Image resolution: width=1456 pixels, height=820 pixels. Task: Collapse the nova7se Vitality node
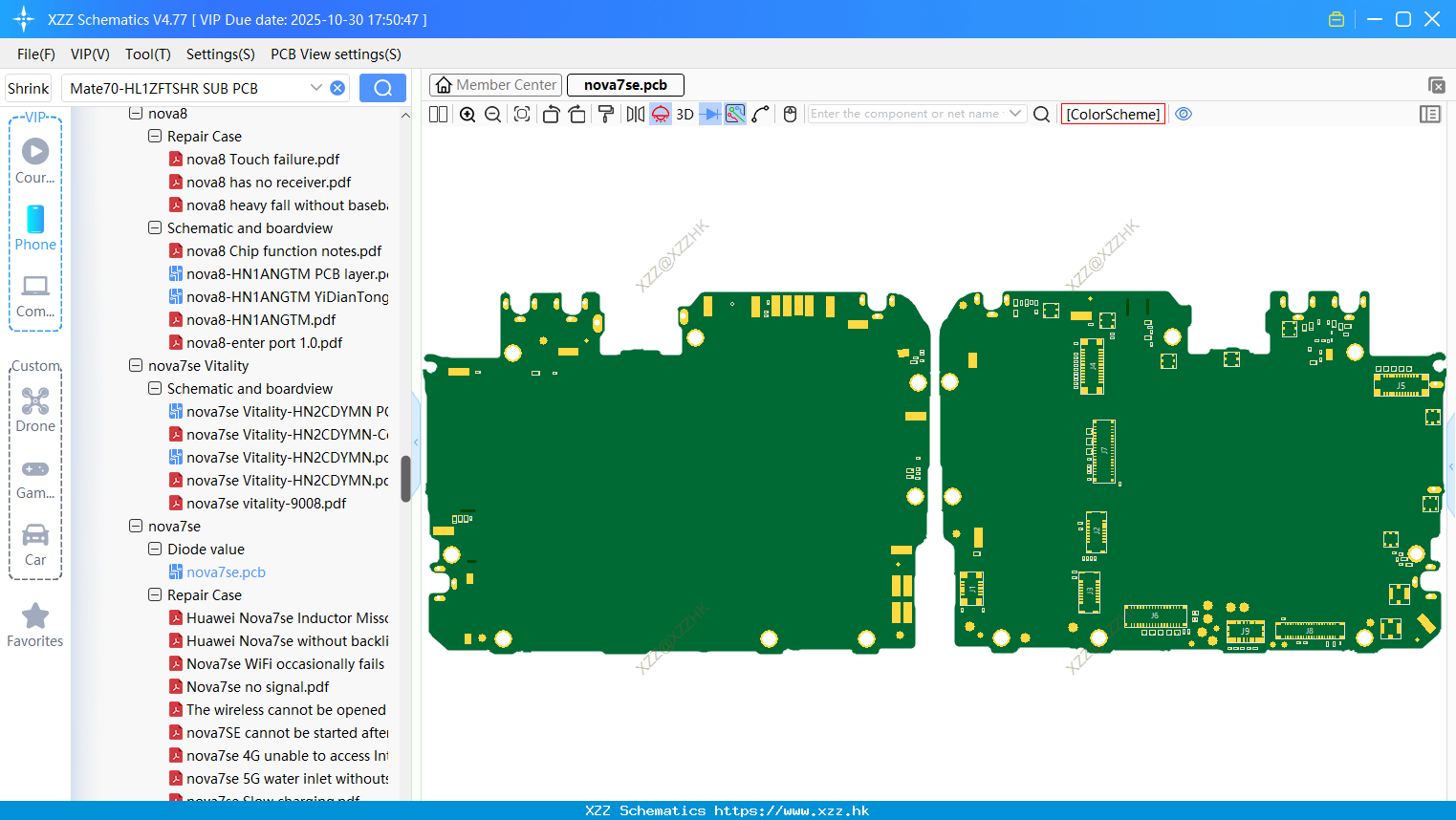point(136,365)
